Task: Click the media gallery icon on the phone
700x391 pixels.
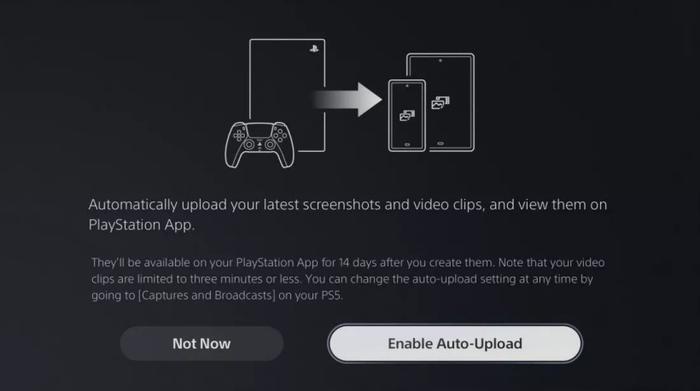Action: [x=407, y=116]
